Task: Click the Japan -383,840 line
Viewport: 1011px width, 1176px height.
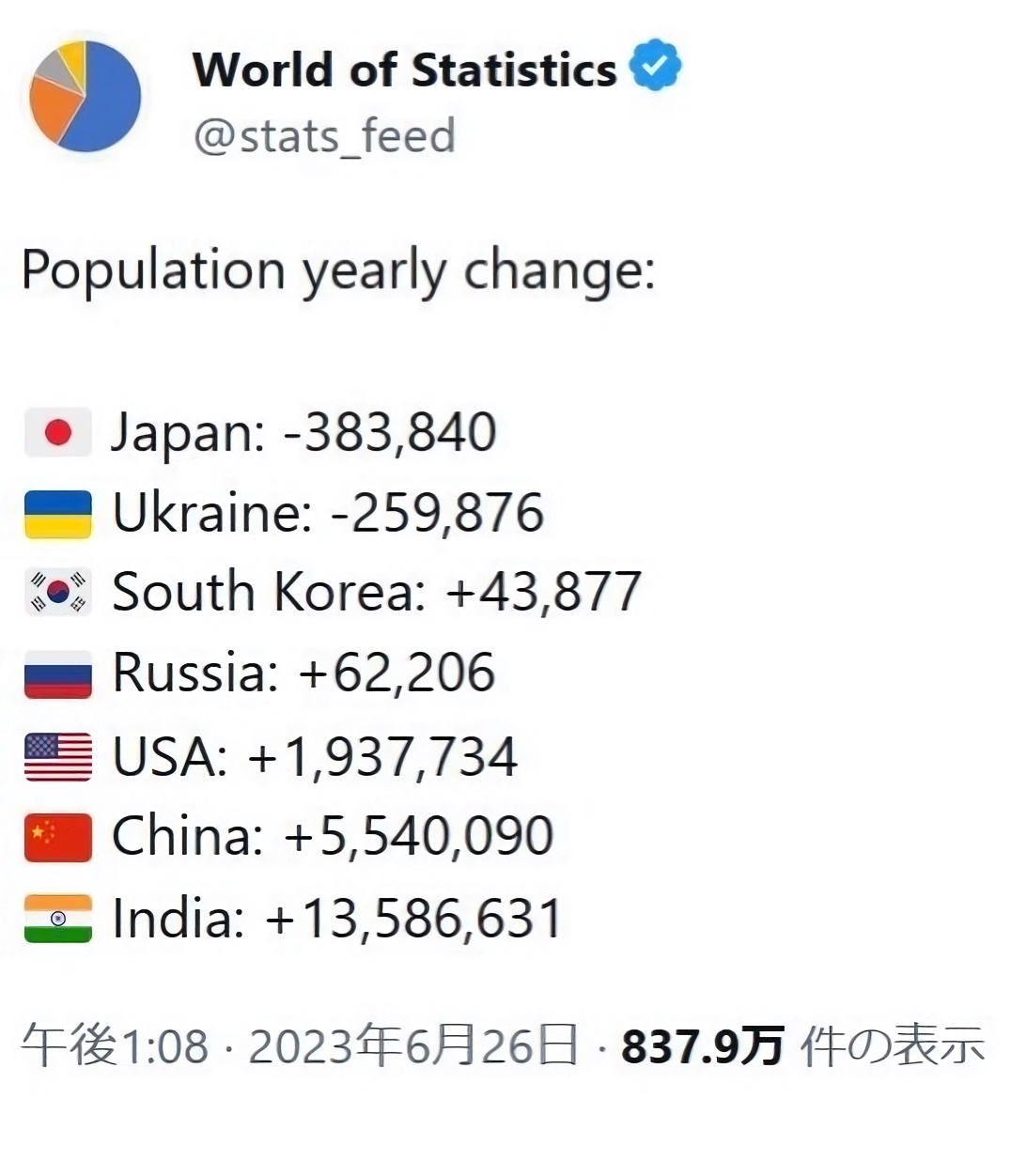Action: pyautogui.click(x=303, y=433)
